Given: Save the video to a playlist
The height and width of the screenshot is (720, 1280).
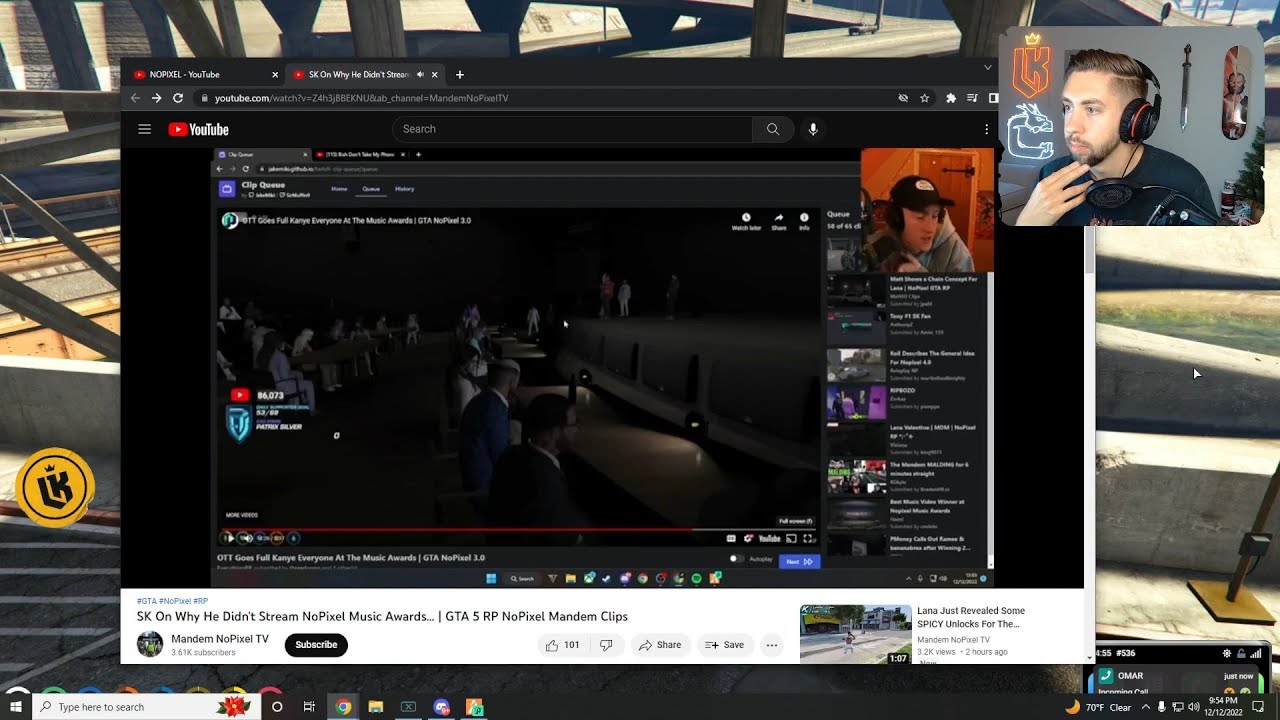Looking at the screenshot, I should [725, 645].
